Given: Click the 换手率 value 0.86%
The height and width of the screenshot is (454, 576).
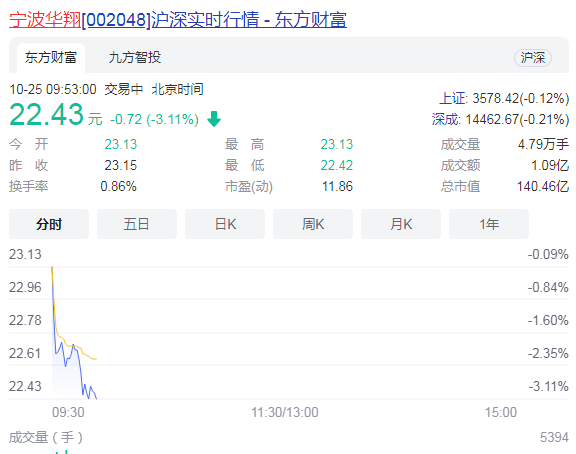Looking at the screenshot, I should [x=118, y=186].
